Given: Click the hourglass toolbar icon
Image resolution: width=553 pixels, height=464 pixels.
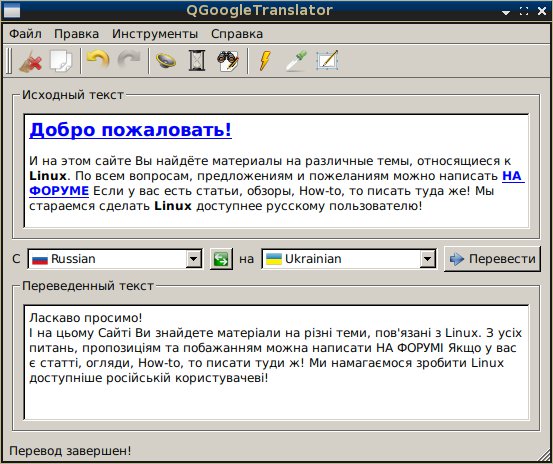Looking at the screenshot, I should pyautogui.click(x=197, y=61).
